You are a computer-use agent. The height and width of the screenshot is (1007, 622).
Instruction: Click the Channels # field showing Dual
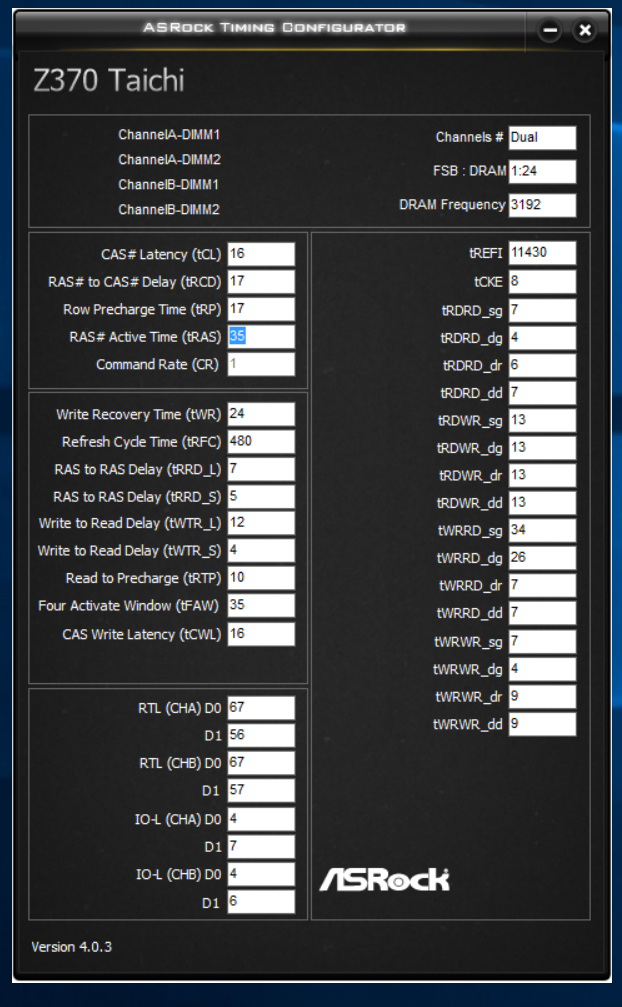pyautogui.click(x=542, y=137)
